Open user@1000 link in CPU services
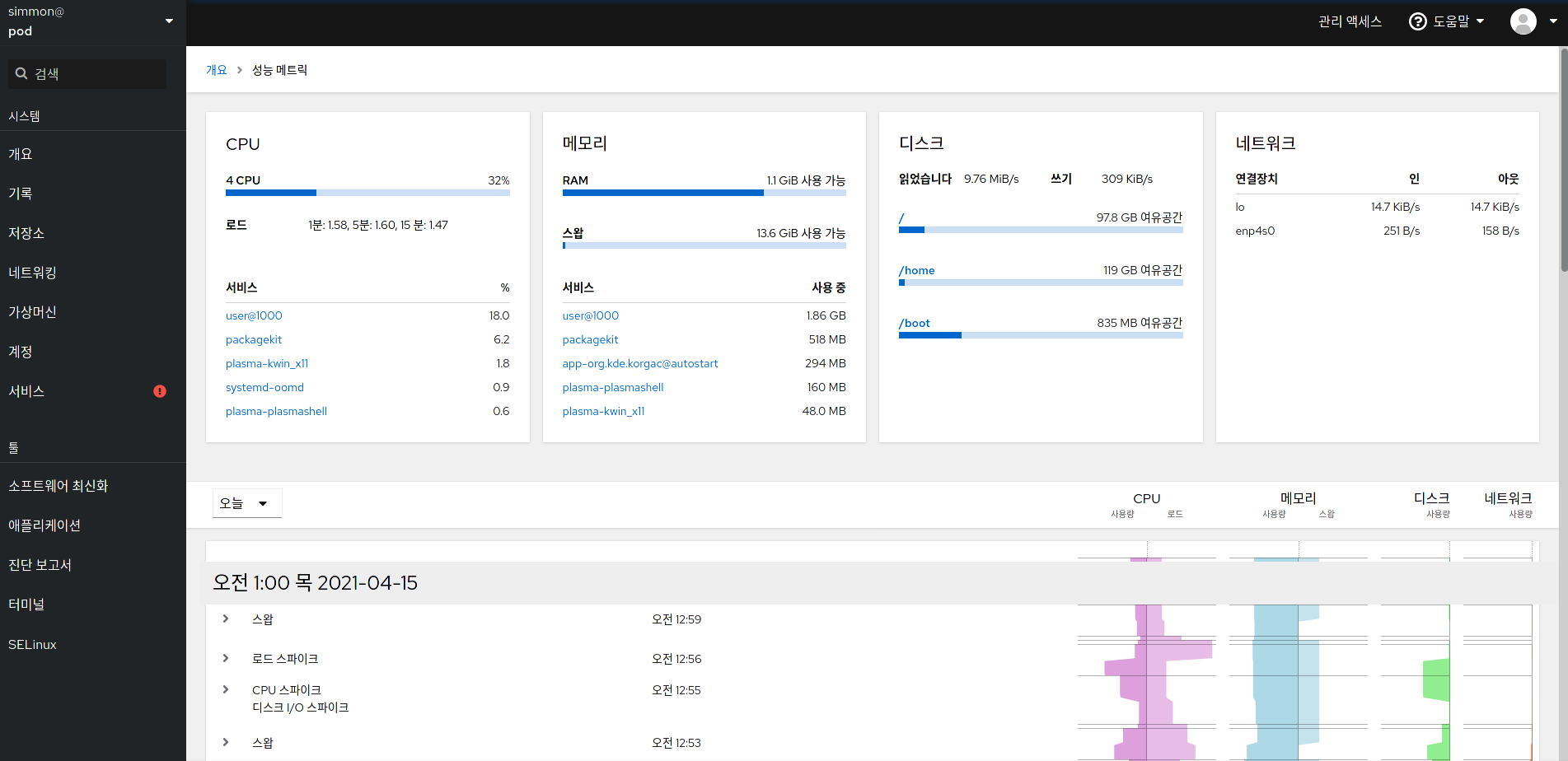The width and height of the screenshot is (1568, 761). click(254, 315)
